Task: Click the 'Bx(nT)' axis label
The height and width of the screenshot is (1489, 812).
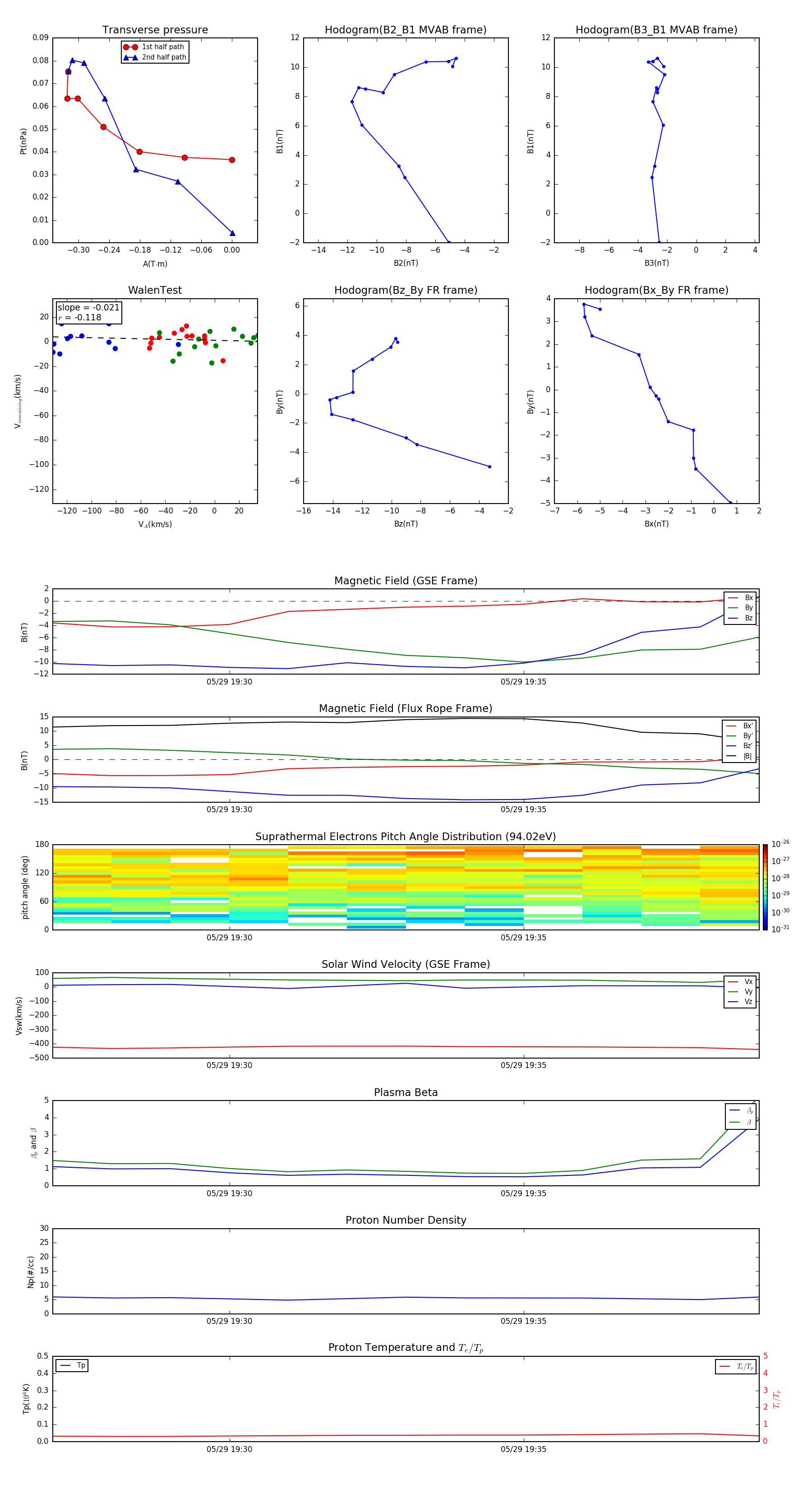Action: point(656,524)
